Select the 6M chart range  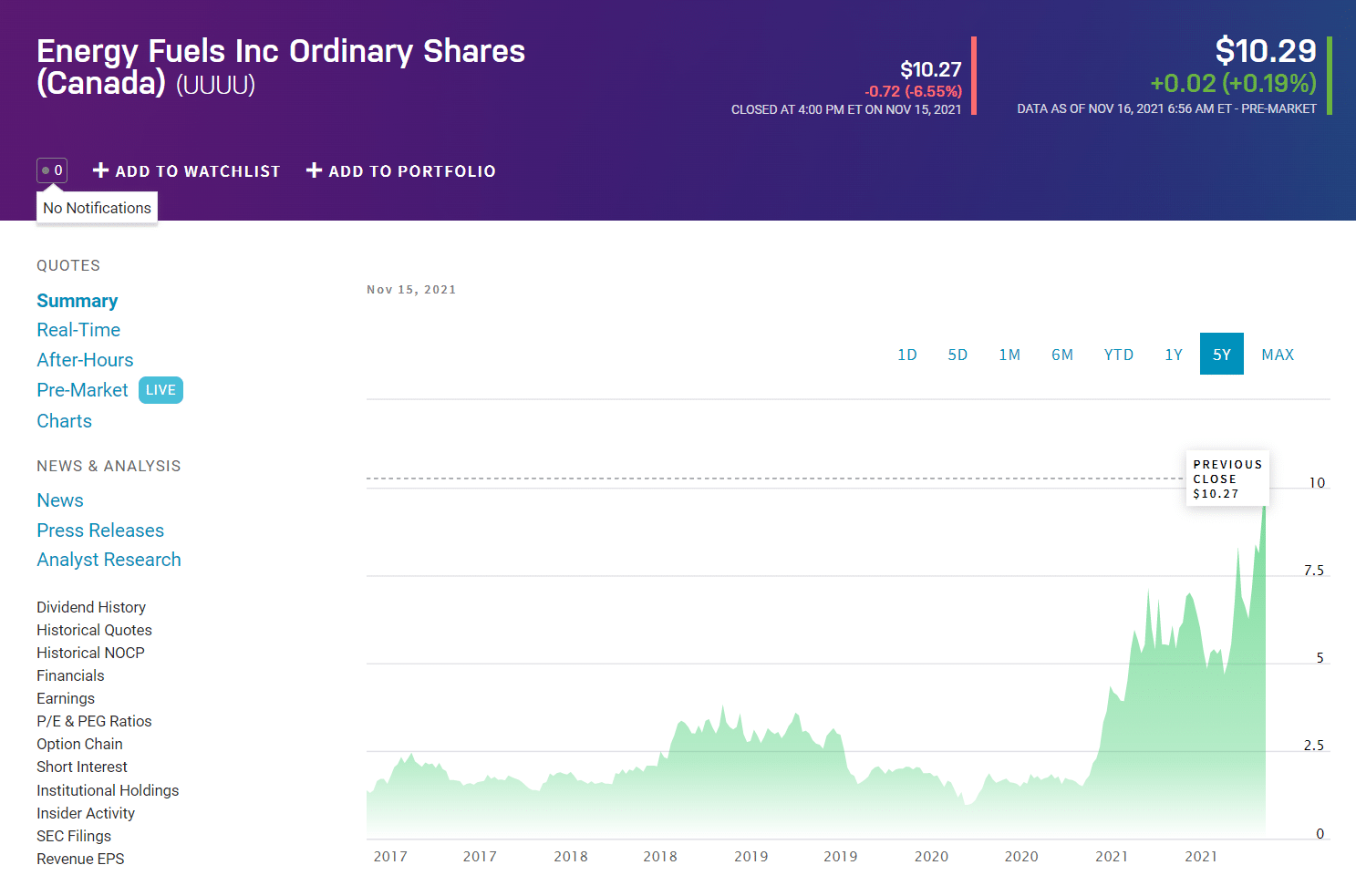(1062, 355)
